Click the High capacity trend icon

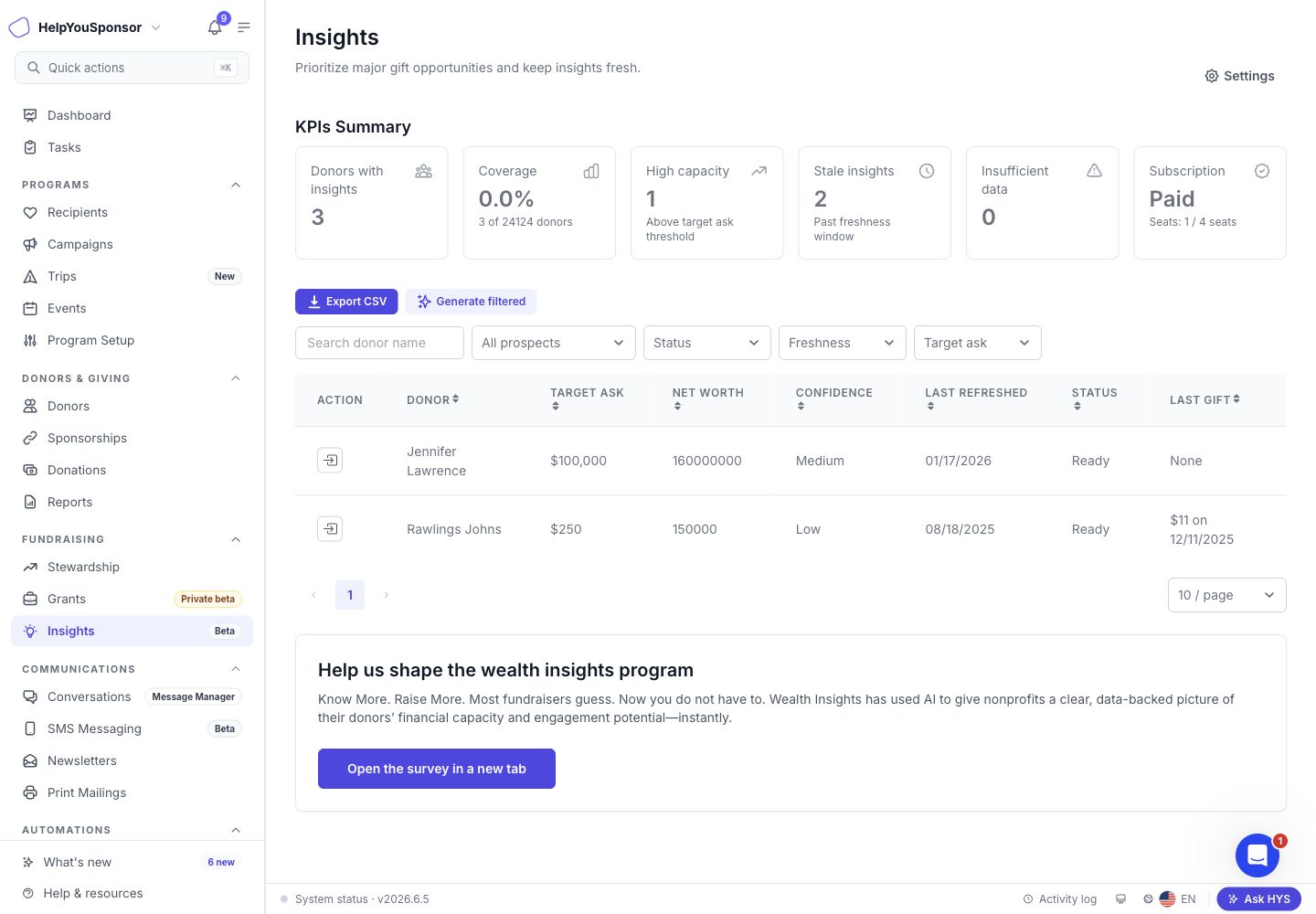(x=759, y=171)
